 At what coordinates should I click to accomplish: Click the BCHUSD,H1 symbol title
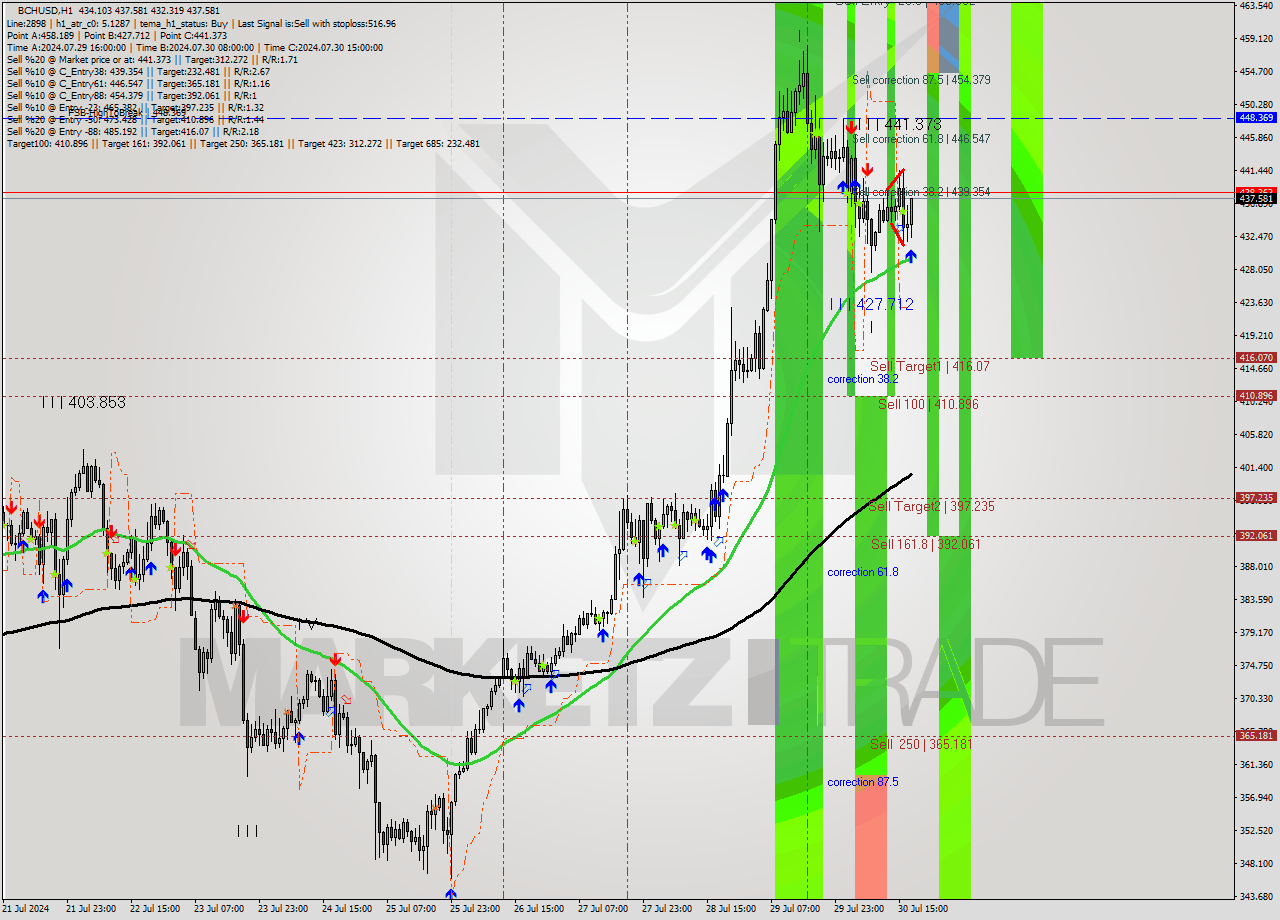[x=46, y=10]
